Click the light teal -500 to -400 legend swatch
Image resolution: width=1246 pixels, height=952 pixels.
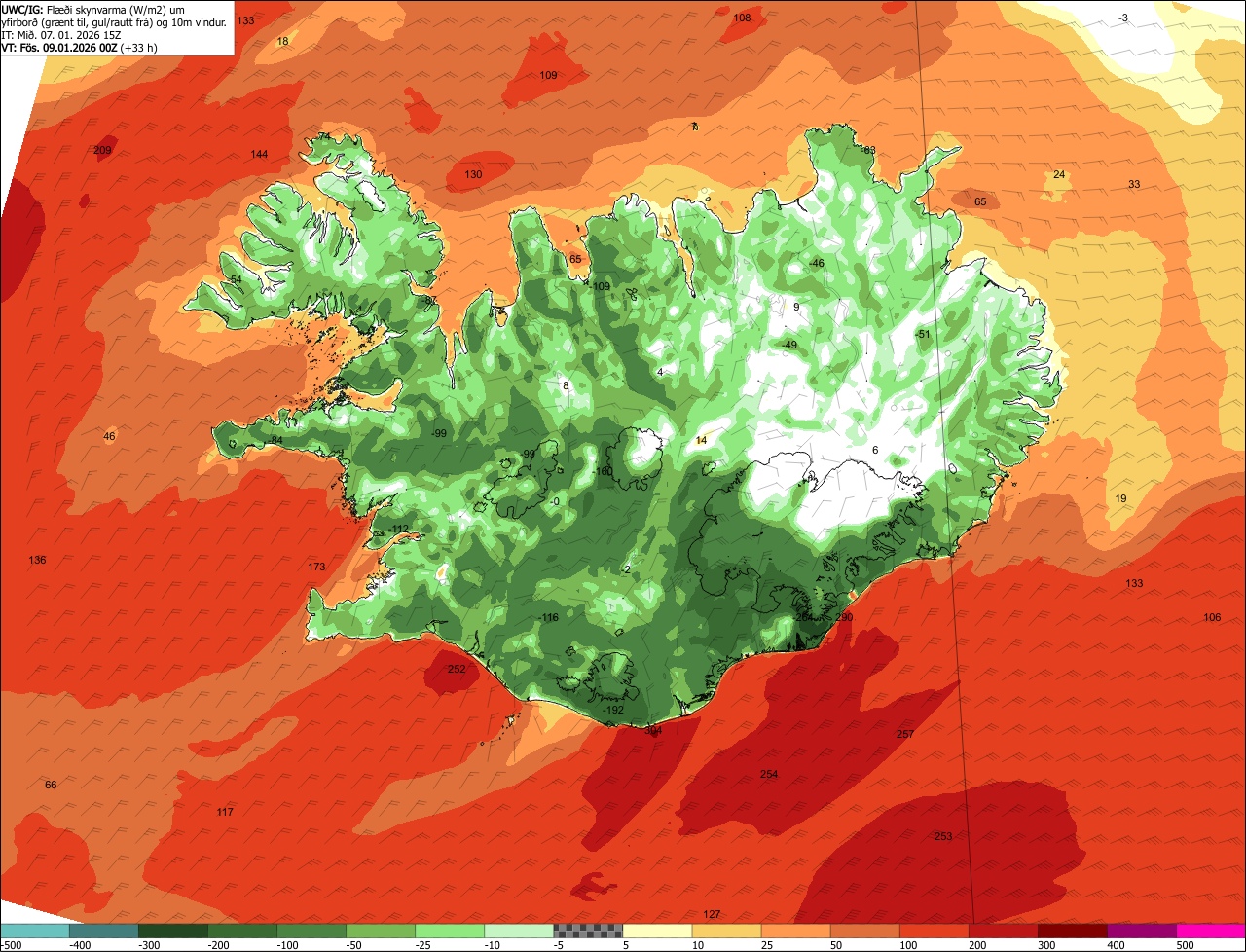point(35,930)
